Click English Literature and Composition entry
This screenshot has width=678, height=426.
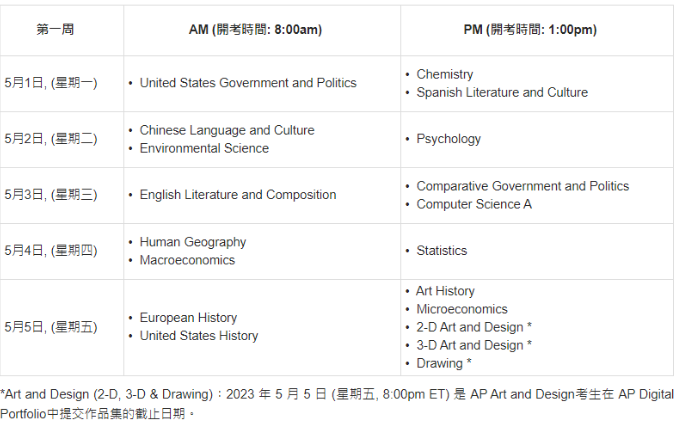pos(237,195)
